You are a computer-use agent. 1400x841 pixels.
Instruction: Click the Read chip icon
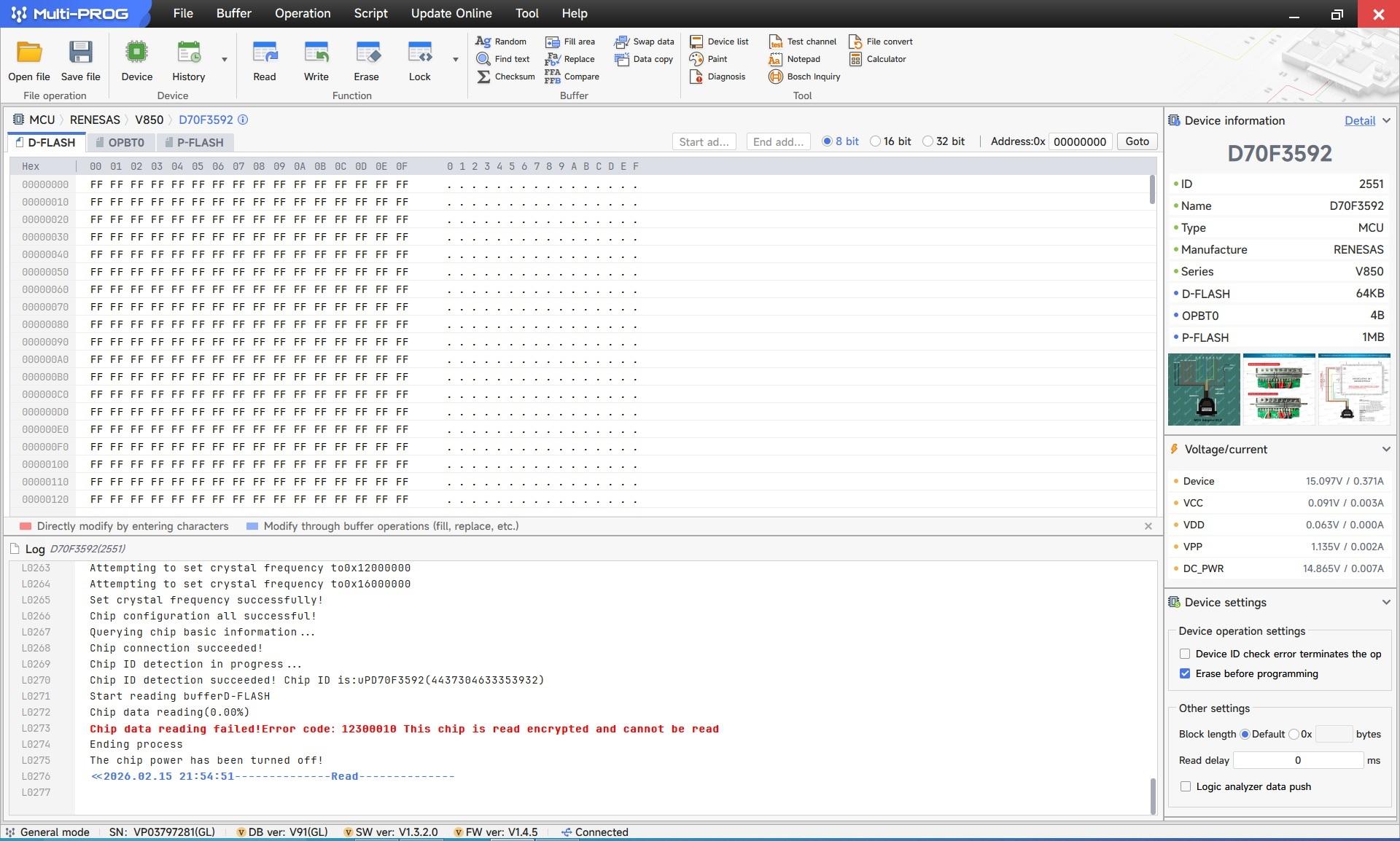(265, 53)
